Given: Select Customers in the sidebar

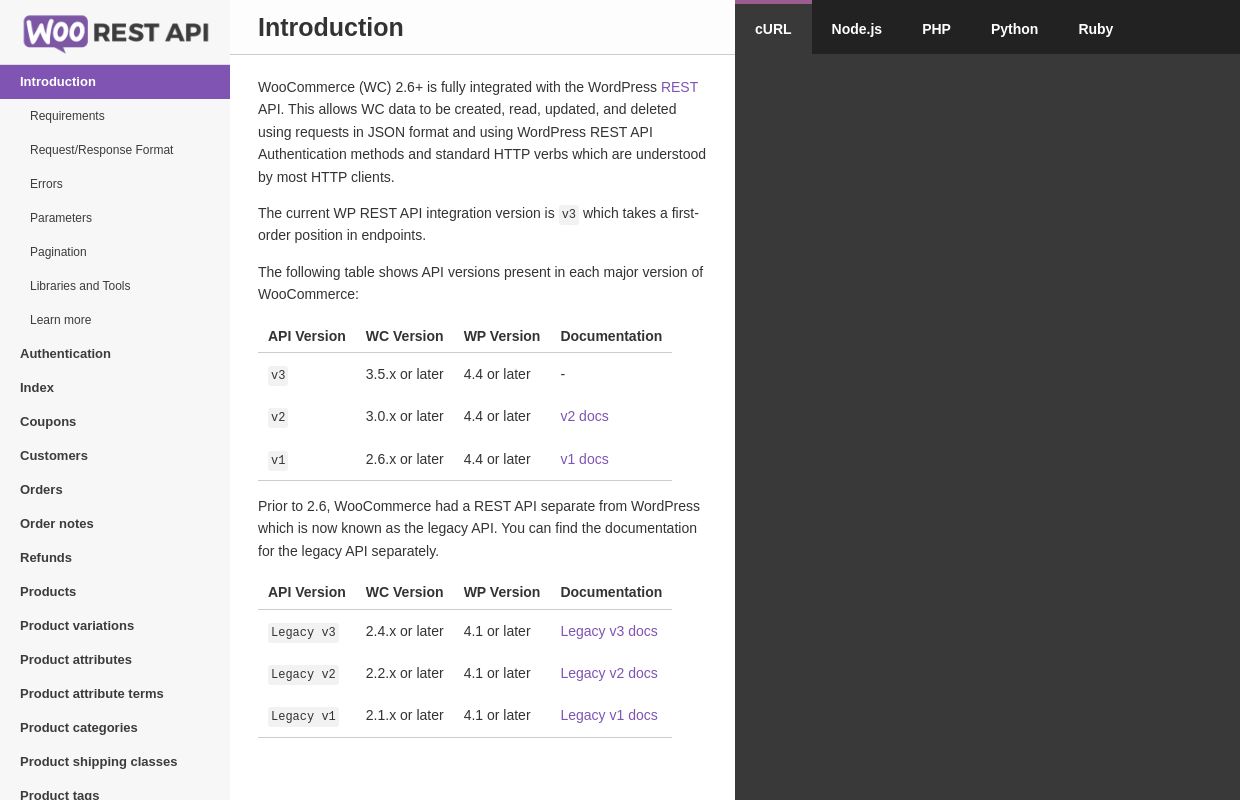Looking at the screenshot, I should click(x=115, y=456).
